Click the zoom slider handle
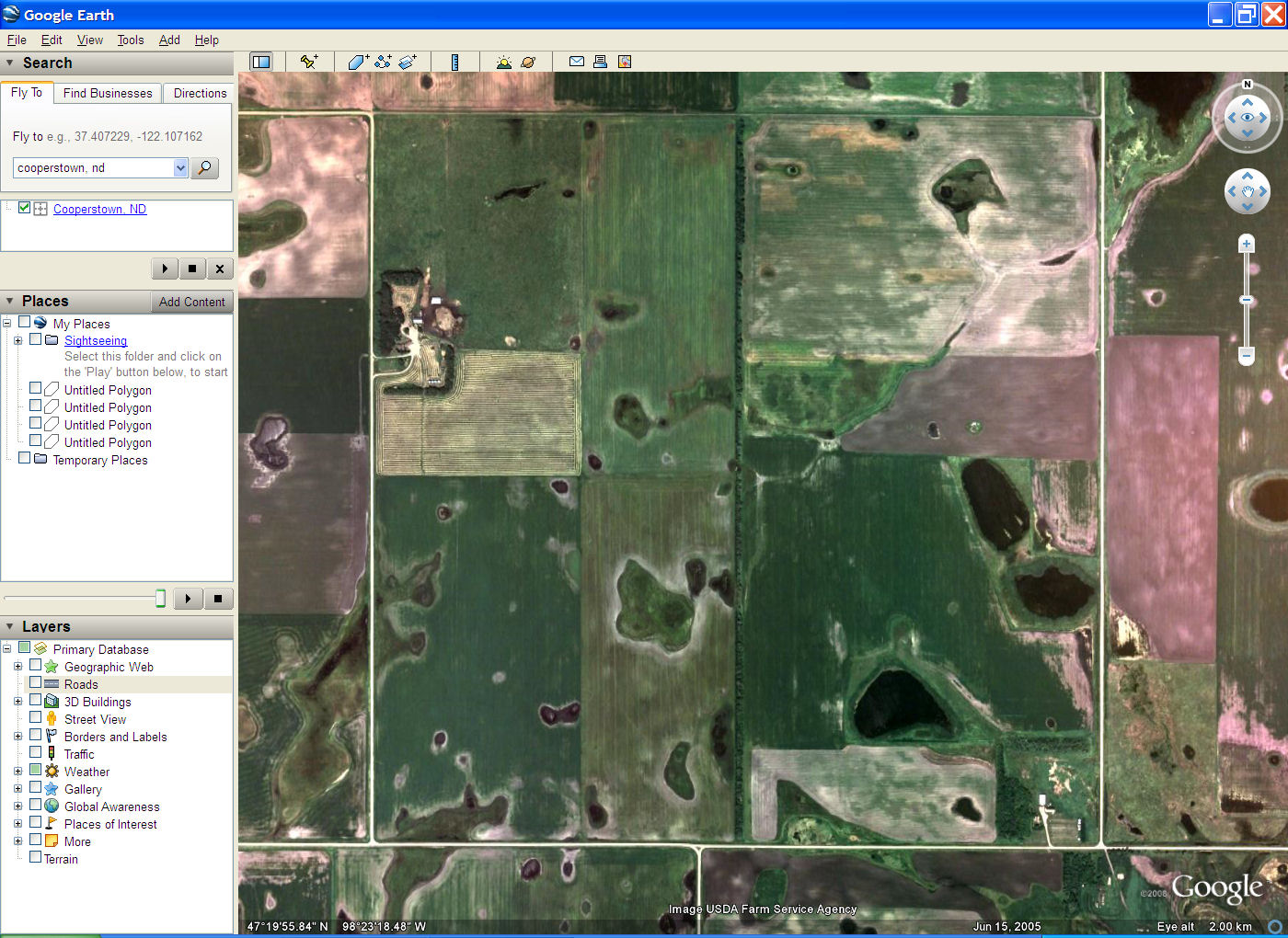The image size is (1288, 938). (1247, 300)
